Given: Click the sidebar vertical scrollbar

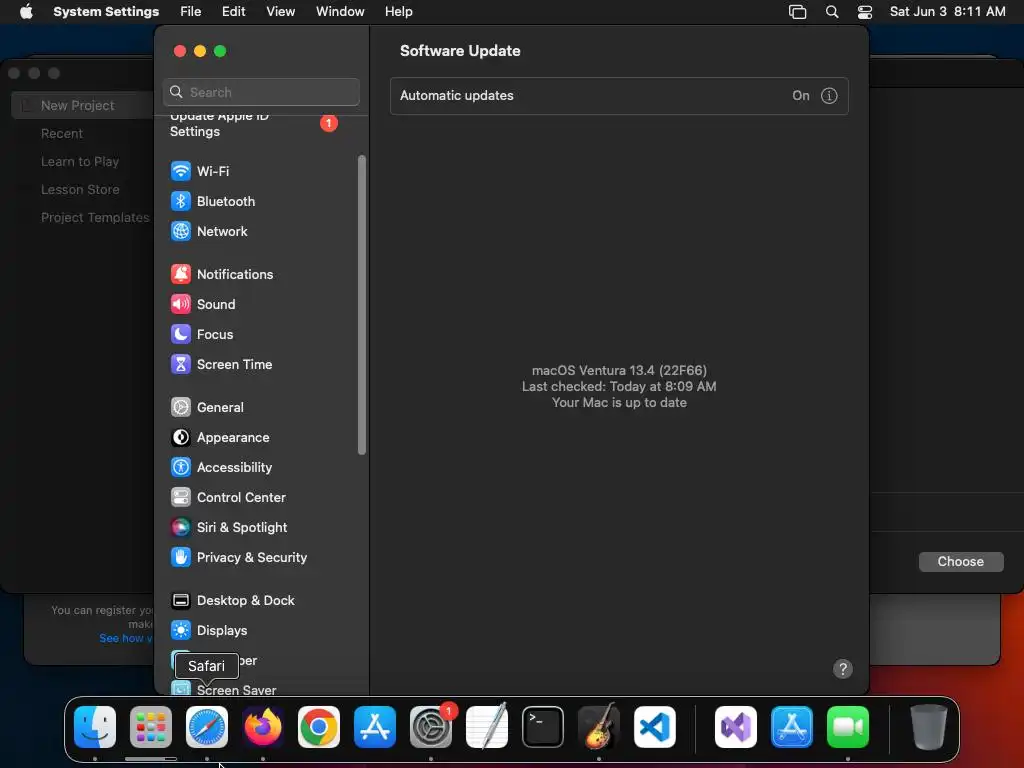Looking at the screenshot, I should click(362, 304).
